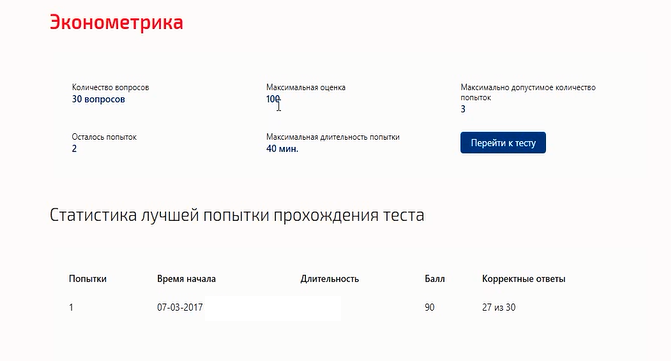Click the score cell showing 90
This screenshot has width=671, height=361.
[x=429, y=307]
